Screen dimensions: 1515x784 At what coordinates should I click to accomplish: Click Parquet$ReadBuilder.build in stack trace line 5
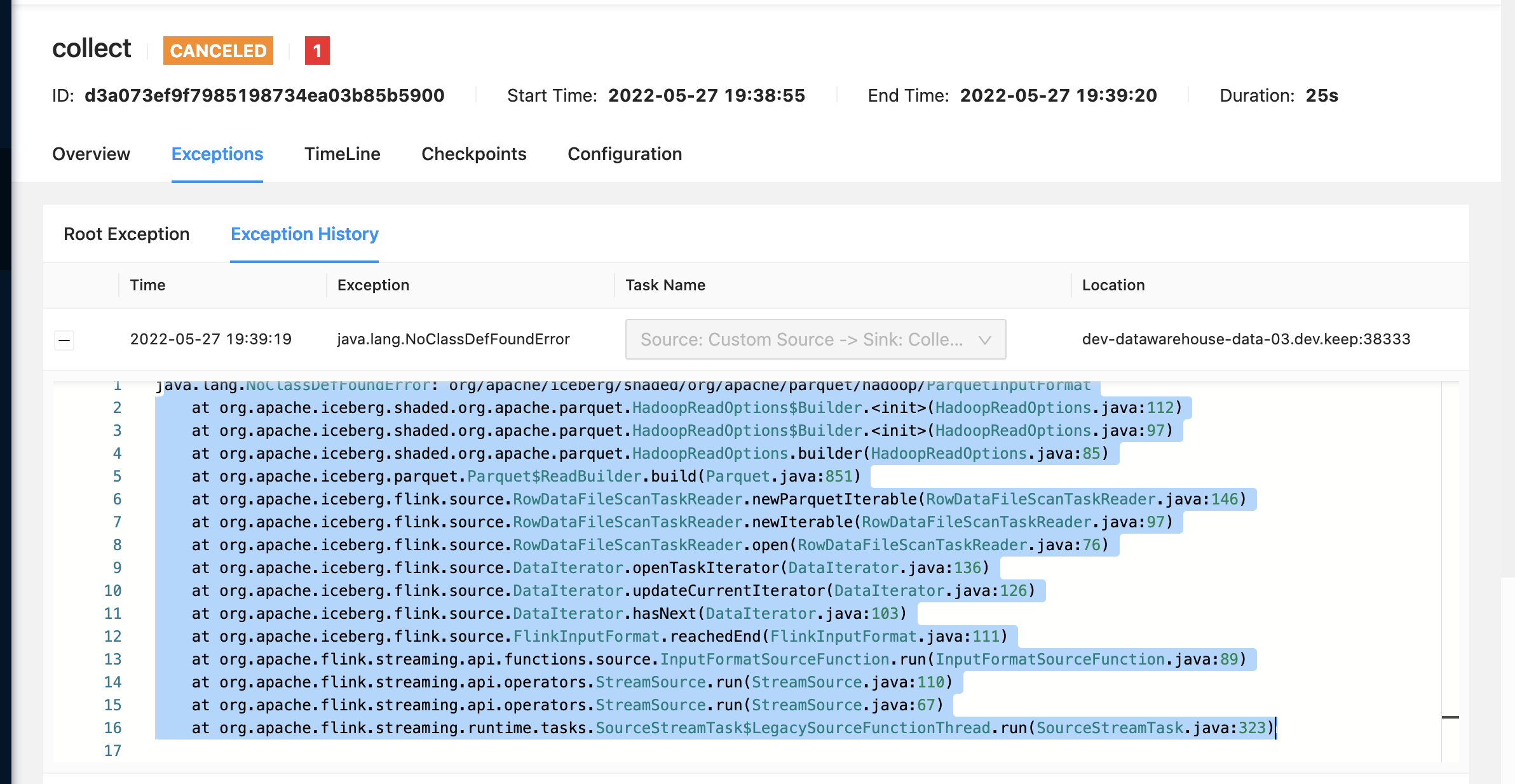point(582,476)
